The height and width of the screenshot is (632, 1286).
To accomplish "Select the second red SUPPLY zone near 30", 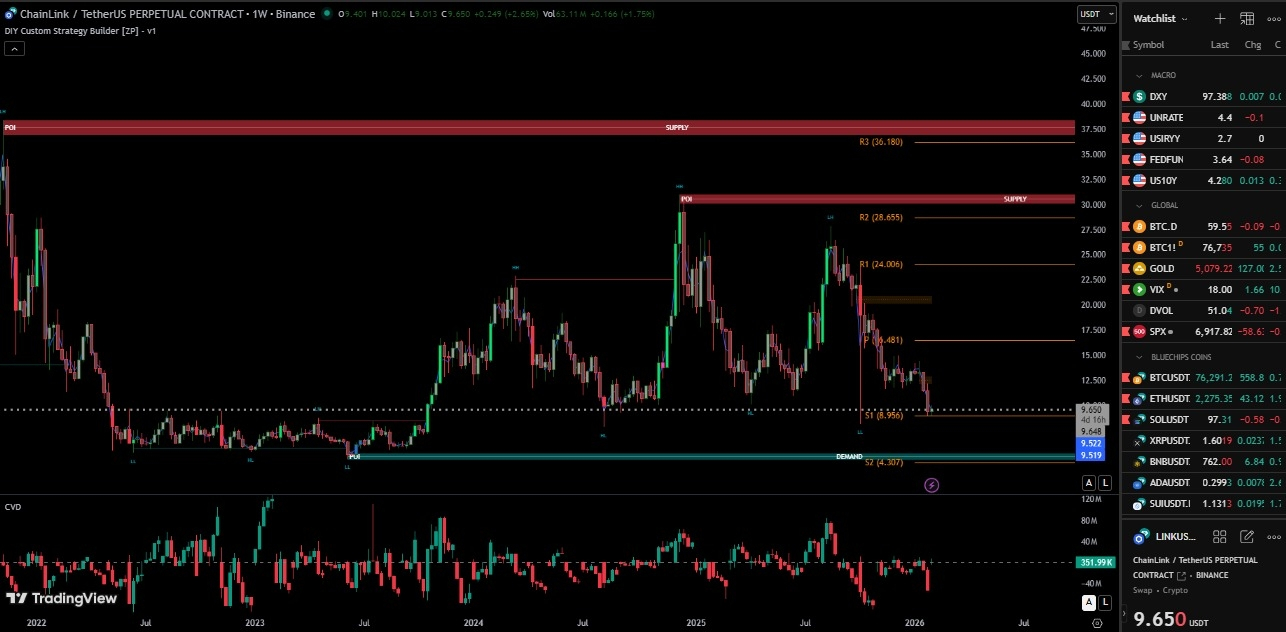I will 876,199.
